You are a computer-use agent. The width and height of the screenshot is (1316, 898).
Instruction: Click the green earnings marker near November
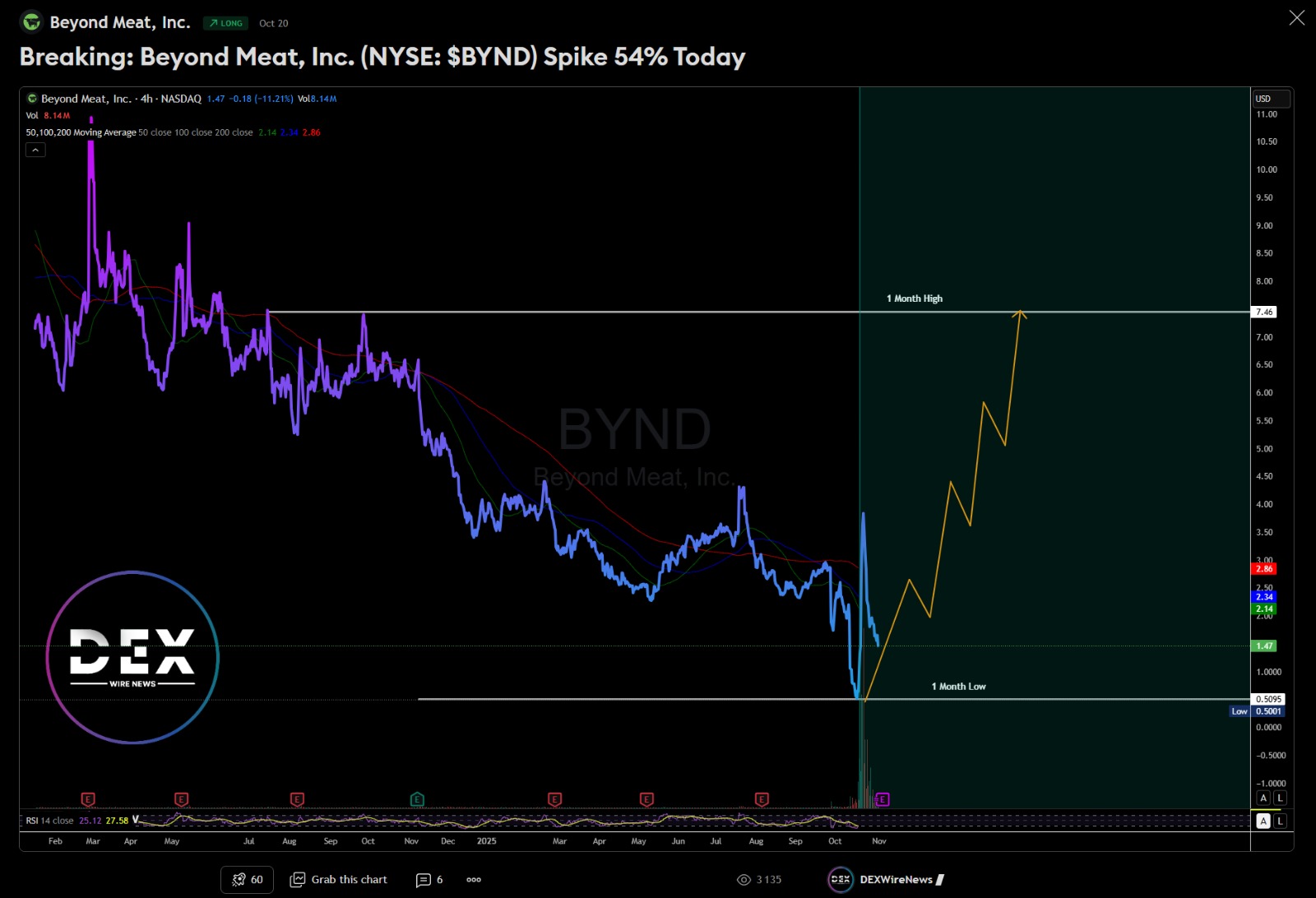(x=417, y=799)
